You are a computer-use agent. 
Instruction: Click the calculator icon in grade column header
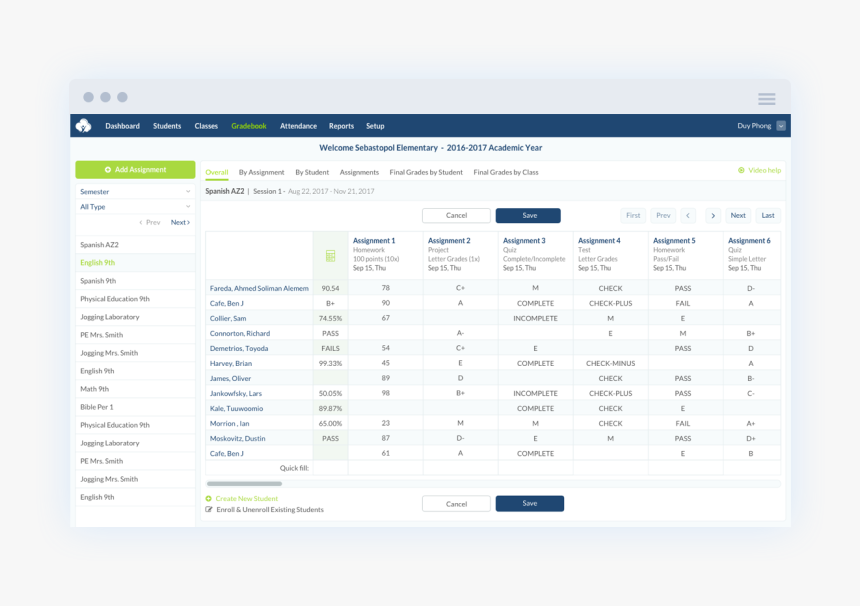coord(330,256)
